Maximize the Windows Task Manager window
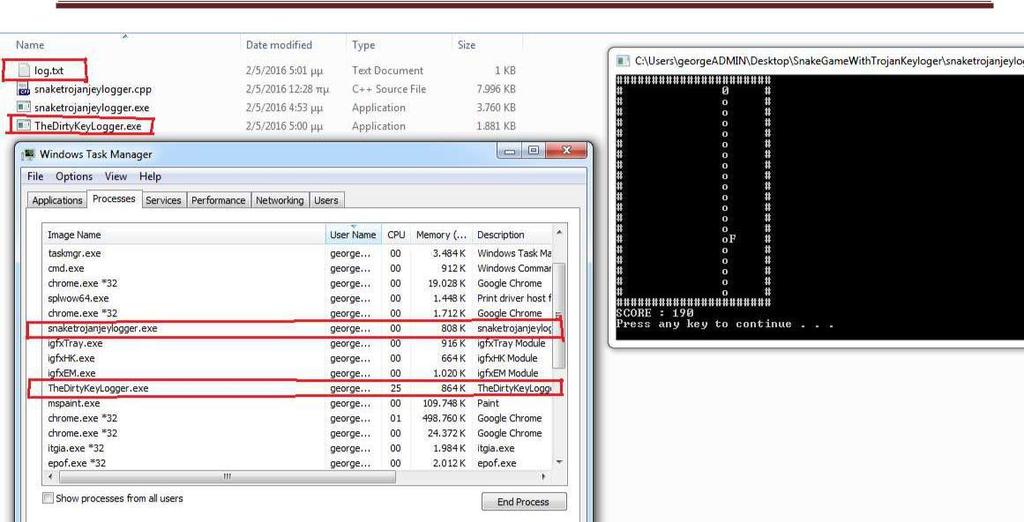The width and height of the screenshot is (1024, 522). (x=533, y=151)
